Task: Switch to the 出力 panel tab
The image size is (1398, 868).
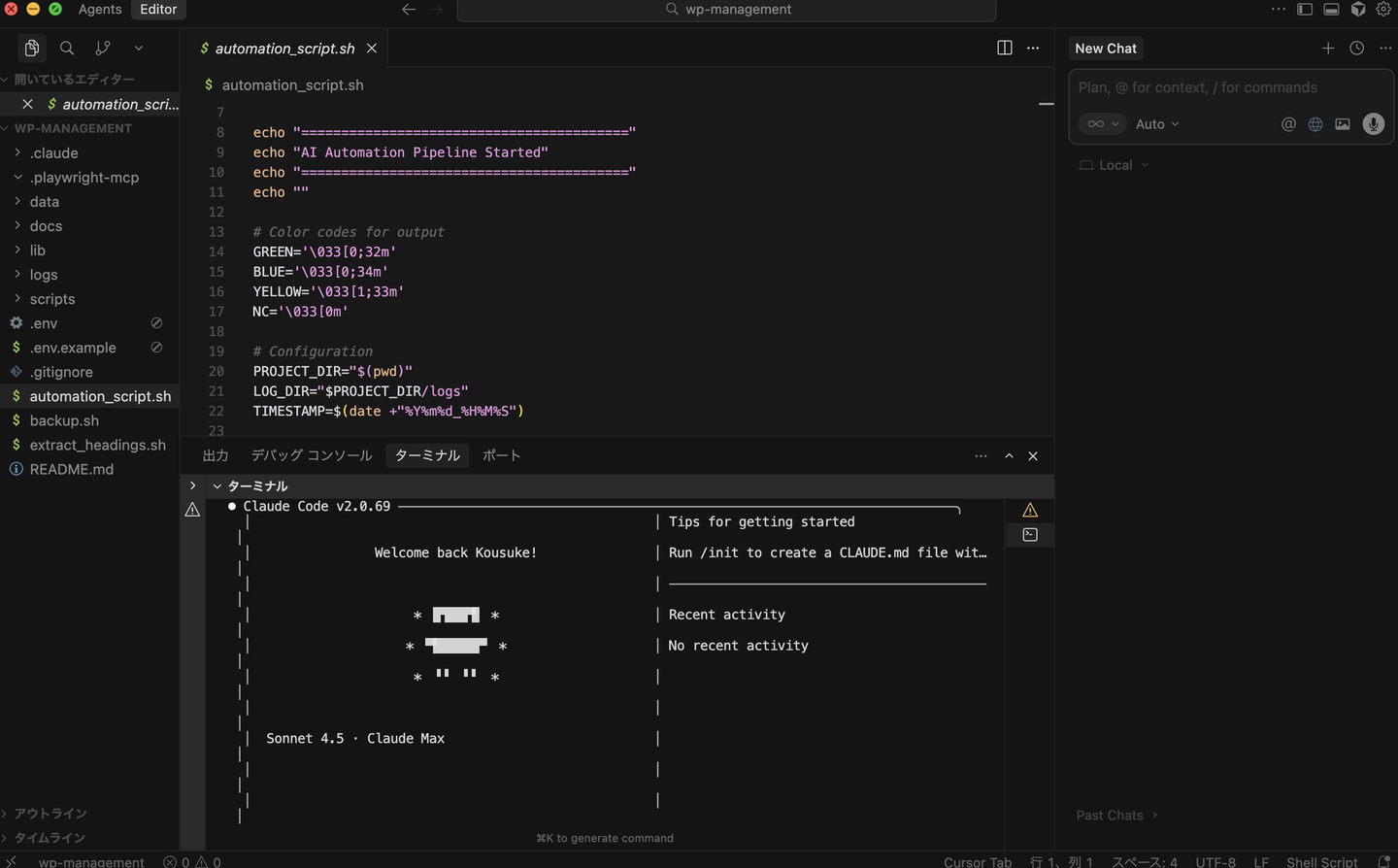Action: pos(216,455)
